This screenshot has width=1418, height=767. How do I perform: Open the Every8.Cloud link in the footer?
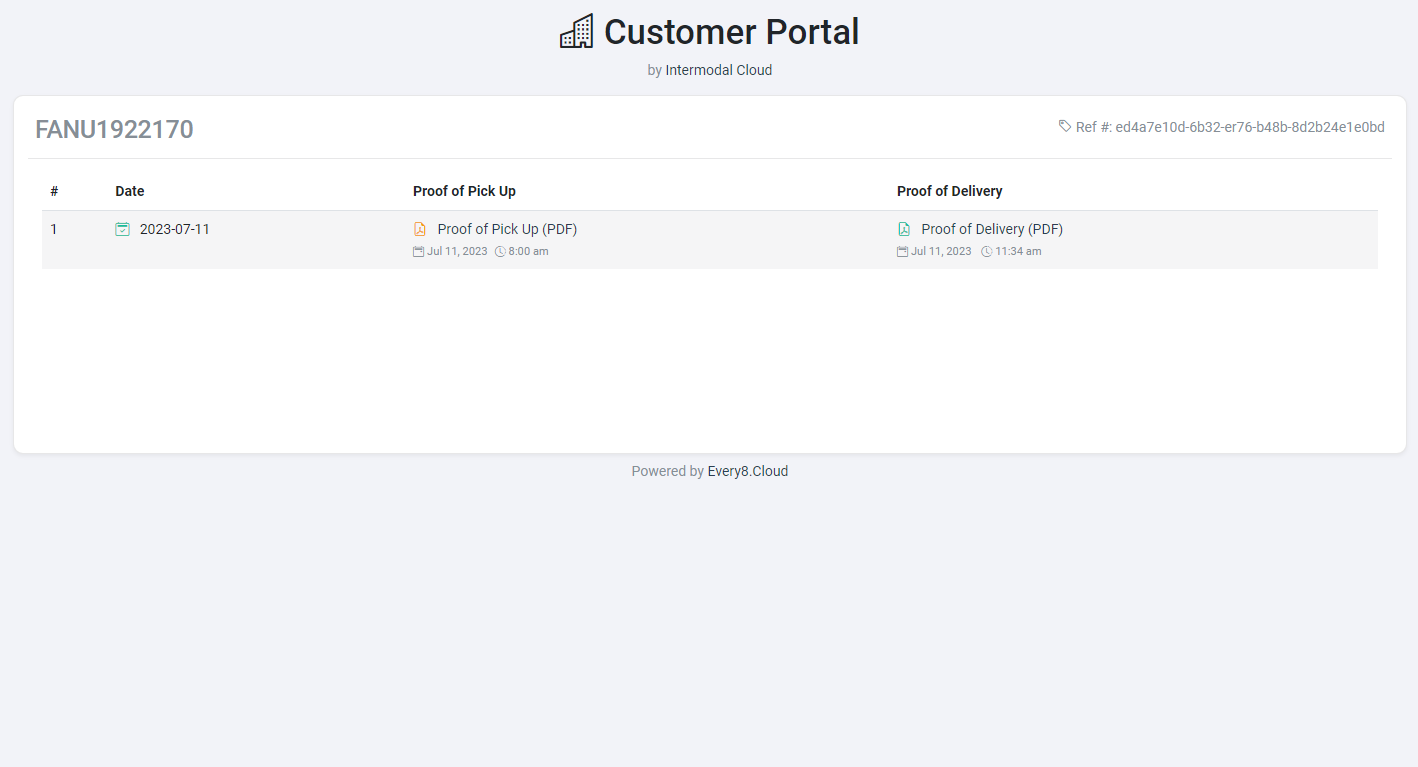(x=747, y=470)
